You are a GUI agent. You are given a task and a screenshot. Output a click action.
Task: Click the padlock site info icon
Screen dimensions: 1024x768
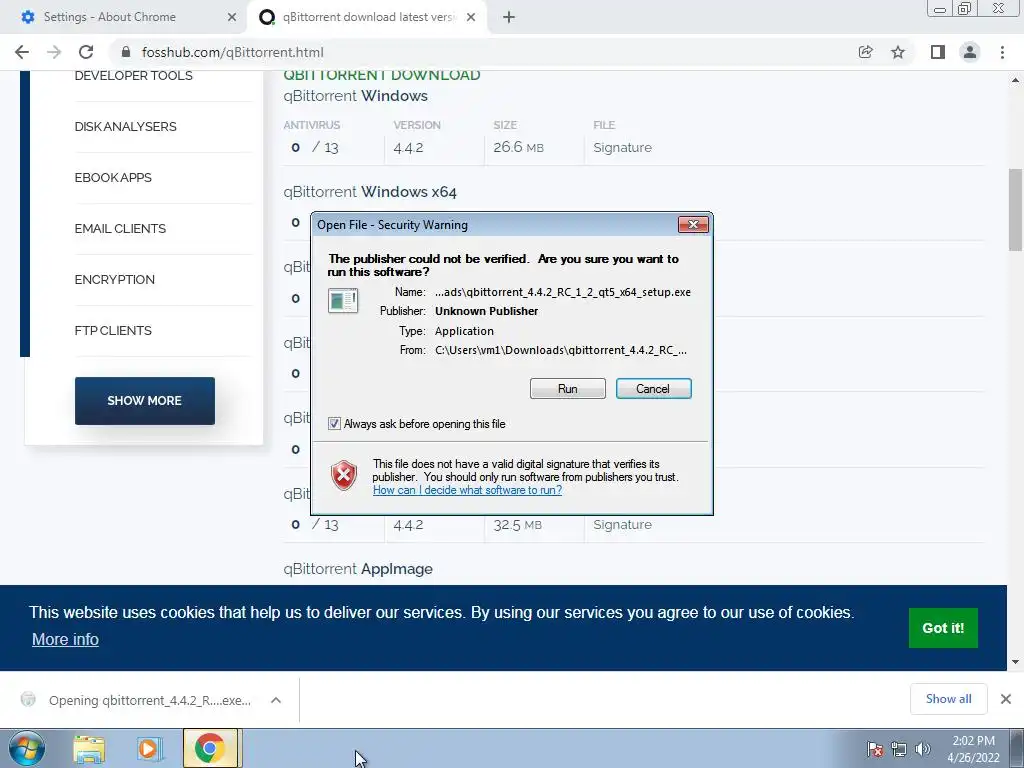[x=126, y=52]
